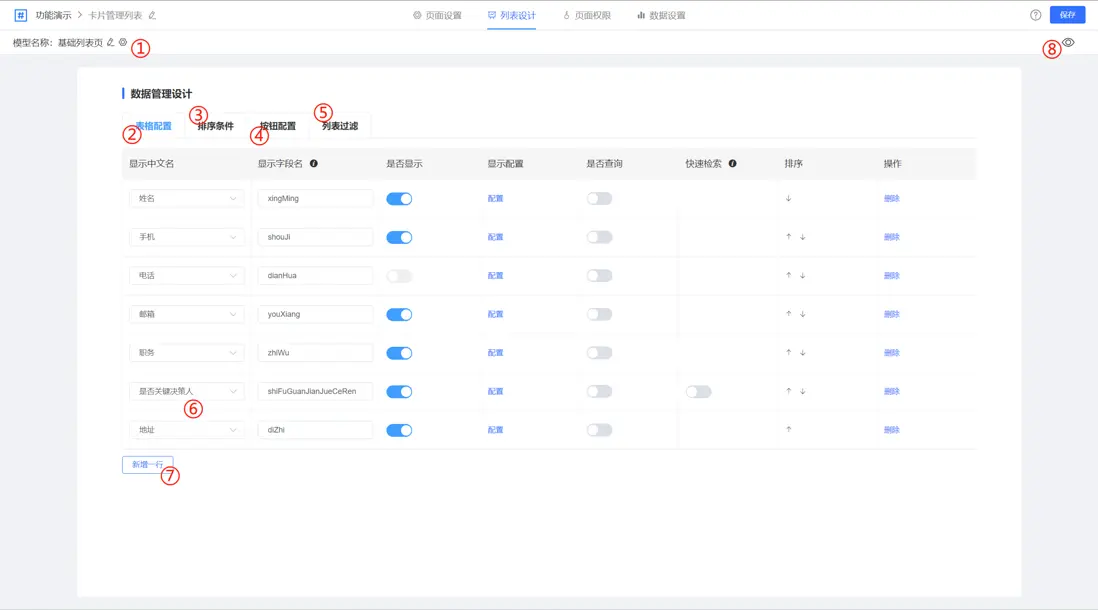Move the 姓名 row down
Screen dimensions: 1098x610
pos(788,198)
